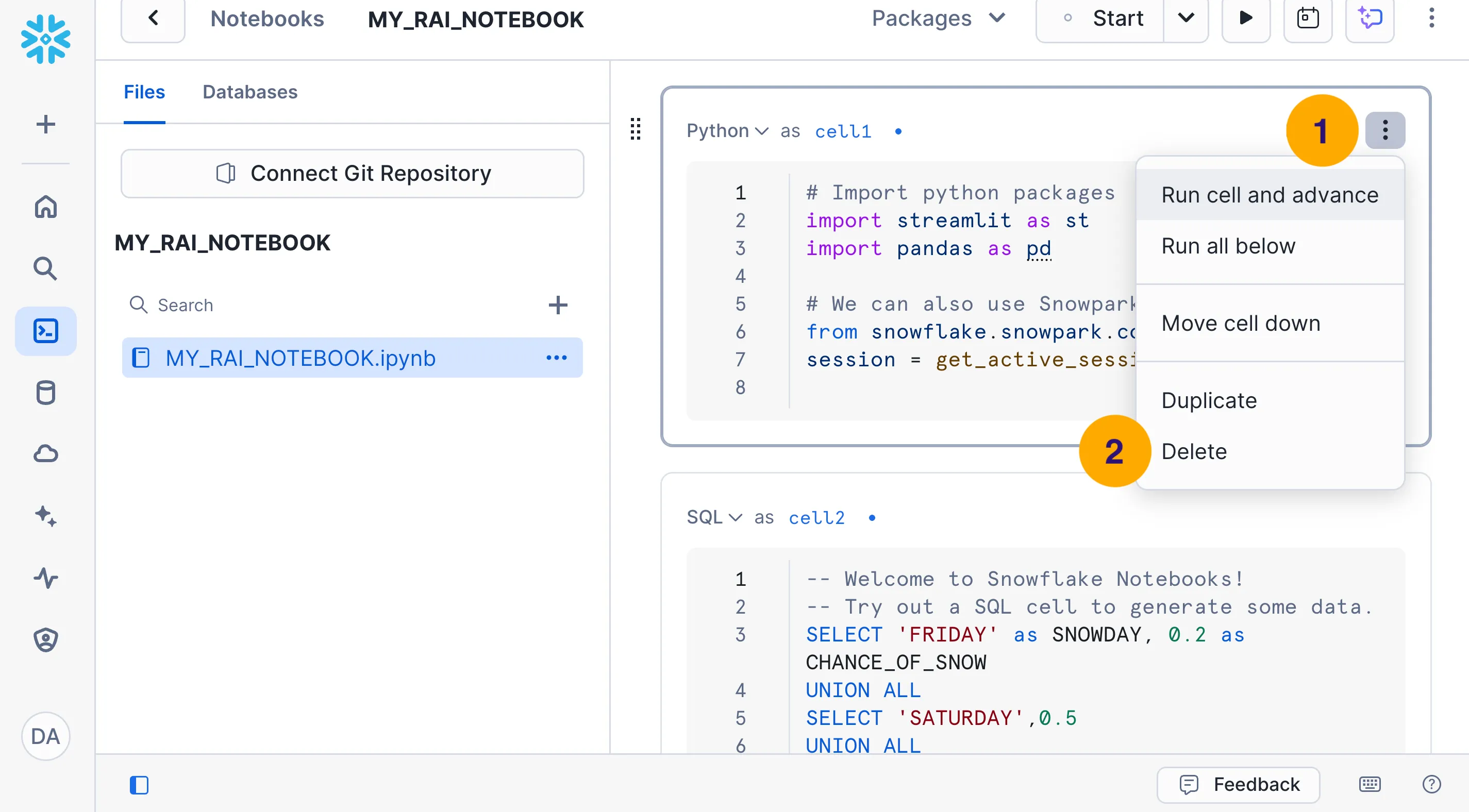
Task: Grab the cell1 drag handle dots
Action: click(x=635, y=129)
